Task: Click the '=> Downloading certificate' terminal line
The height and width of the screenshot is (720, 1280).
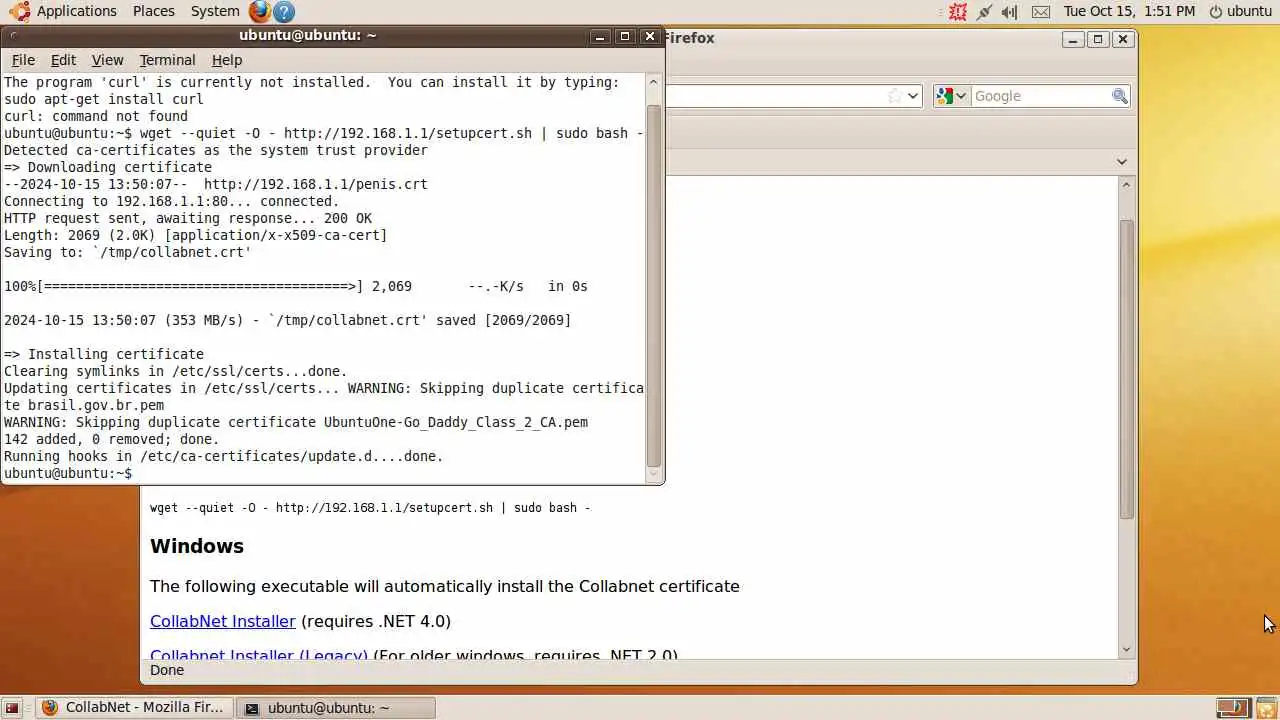Action: coord(108,167)
